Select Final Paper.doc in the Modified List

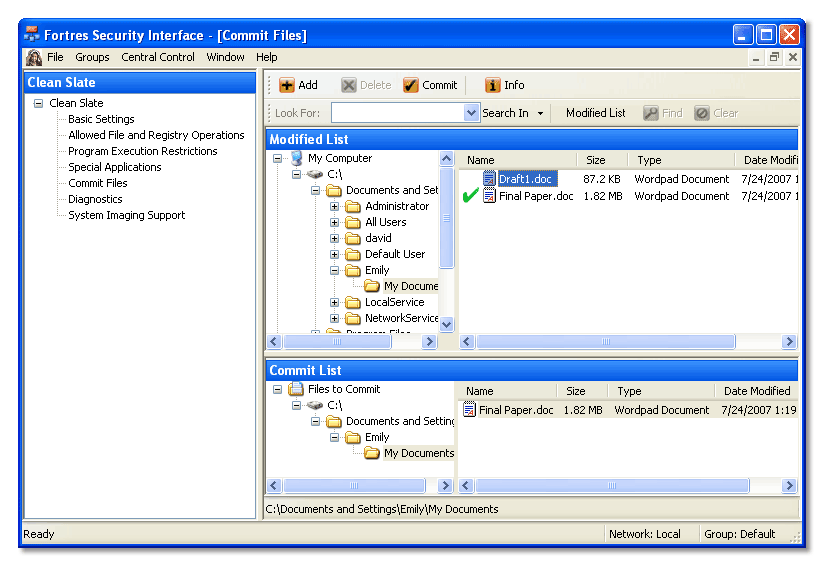[536, 196]
